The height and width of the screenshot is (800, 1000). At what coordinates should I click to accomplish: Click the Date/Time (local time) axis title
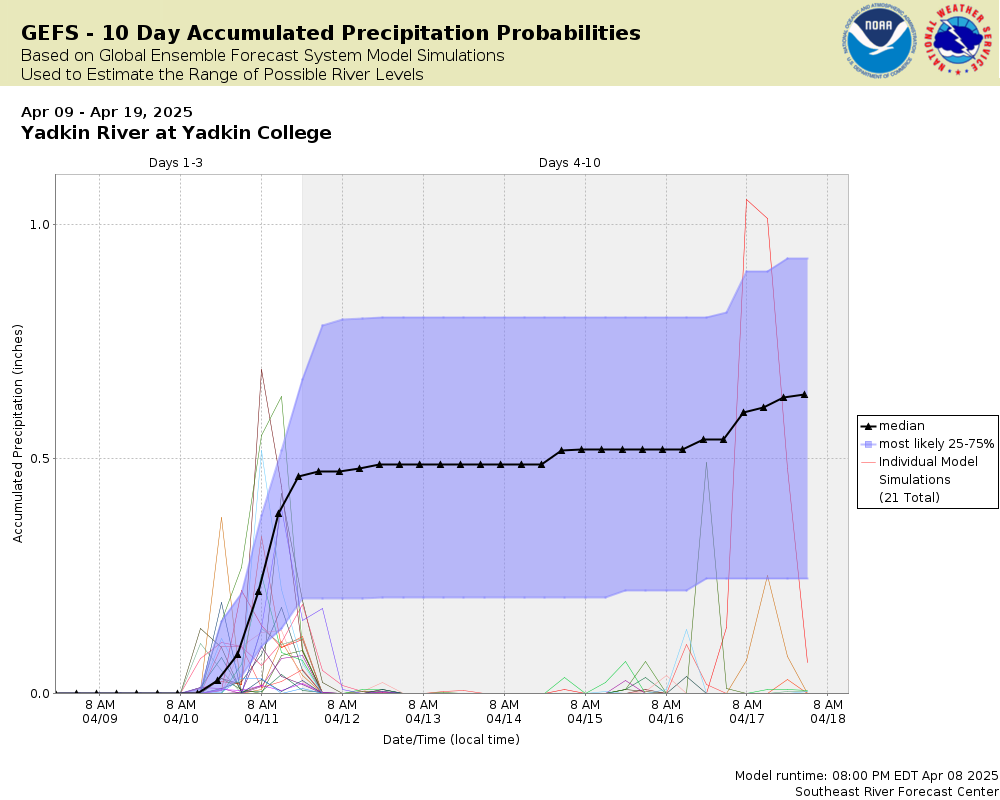pos(452,740)
